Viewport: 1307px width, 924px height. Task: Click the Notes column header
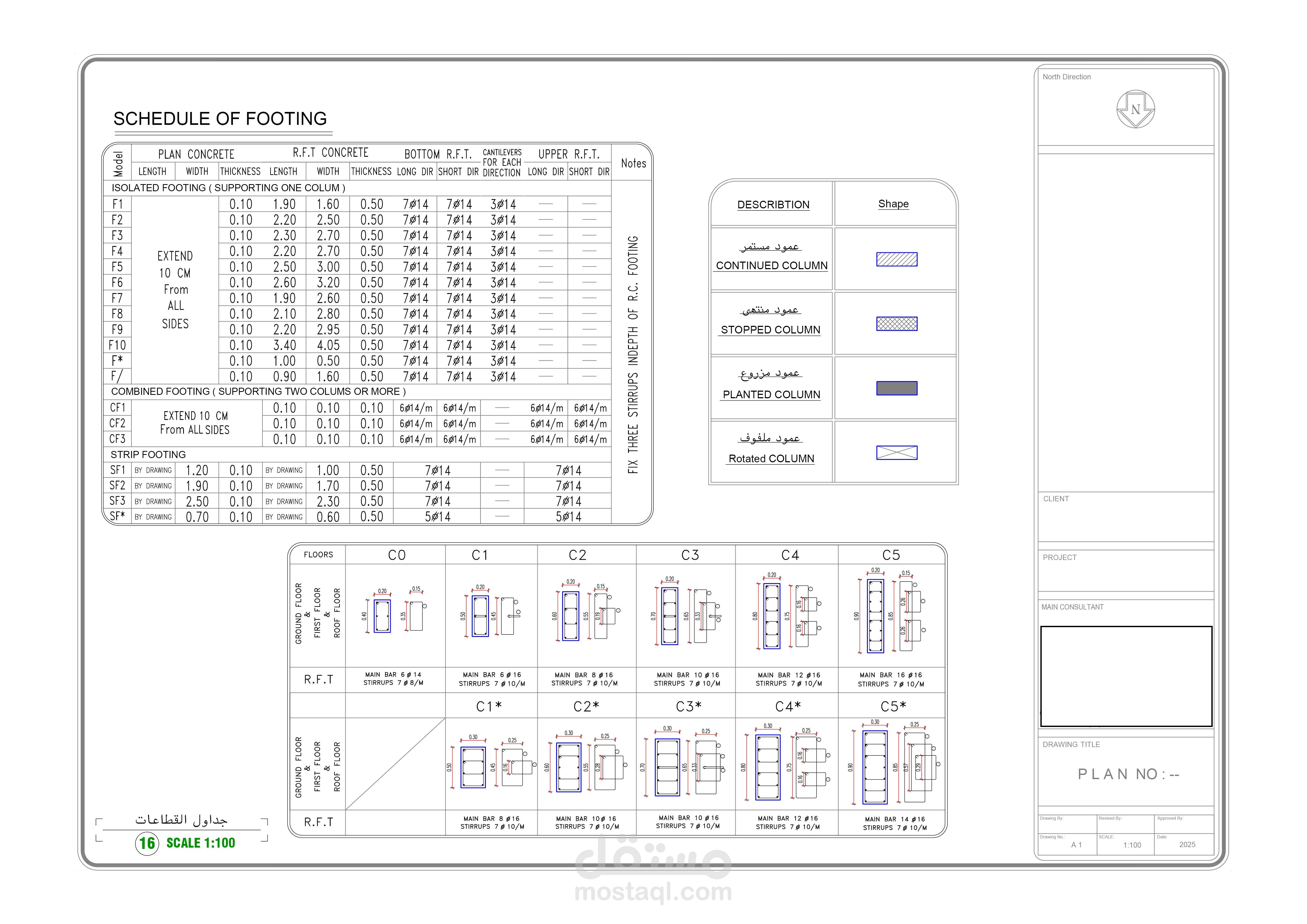pyautogui.click(x=633, y=163)
